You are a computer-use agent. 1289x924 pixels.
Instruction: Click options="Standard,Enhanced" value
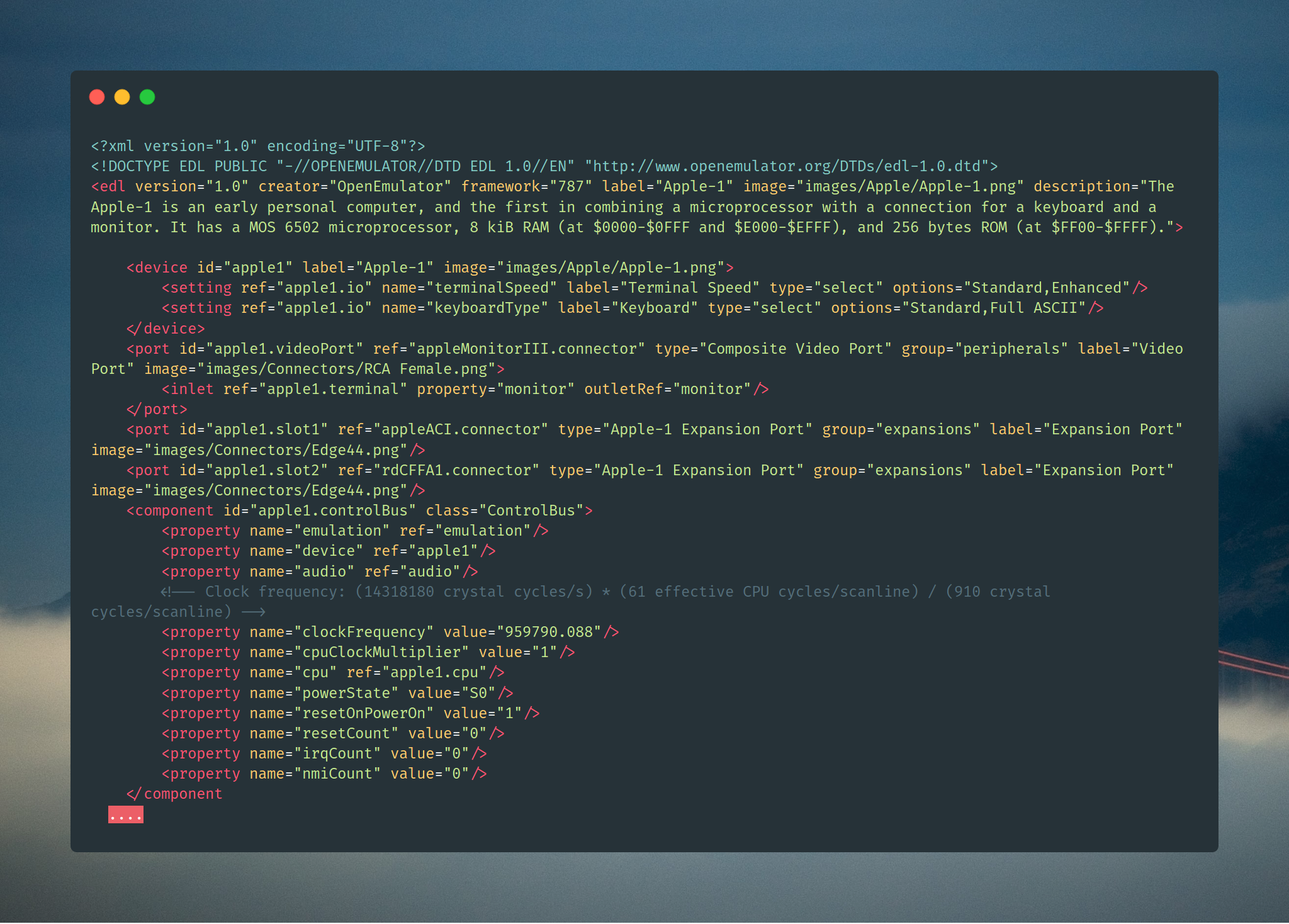[1011, 288]
